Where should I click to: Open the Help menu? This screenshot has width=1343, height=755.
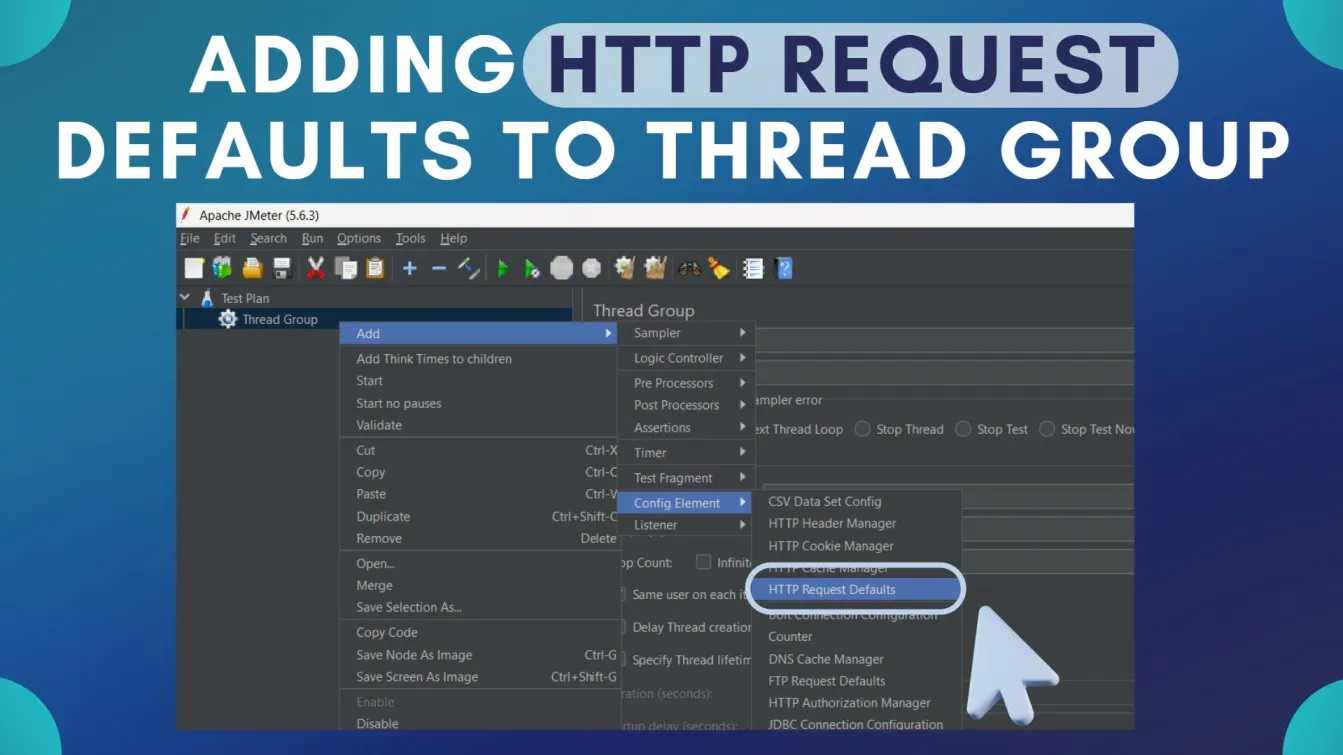tap(454, 238)
